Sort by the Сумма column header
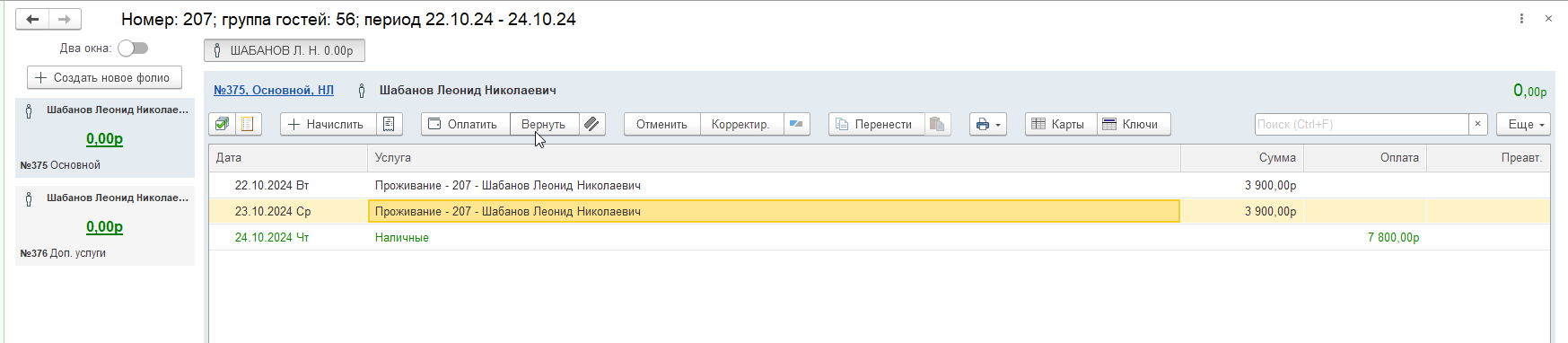The height and width of the screenshot is (343, 1568). point(1242,157)
